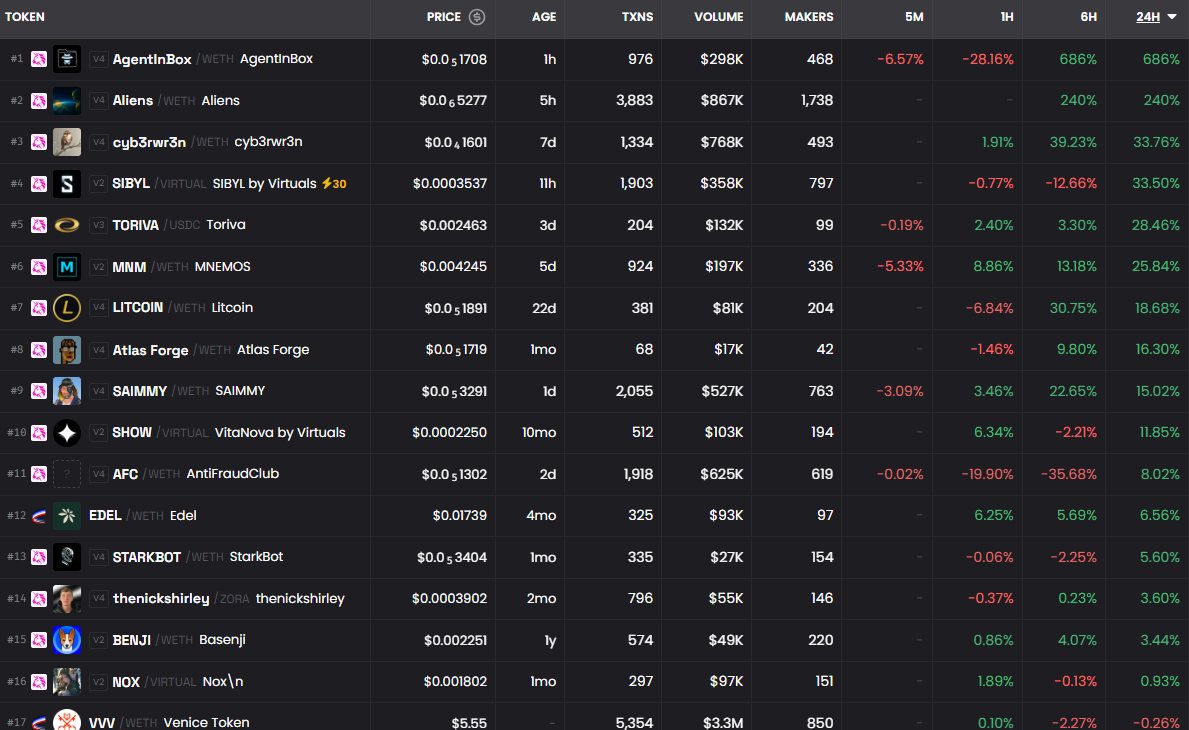Sort table by 5M header
The height and width of the screenshot is (730, 1189).
914,17
